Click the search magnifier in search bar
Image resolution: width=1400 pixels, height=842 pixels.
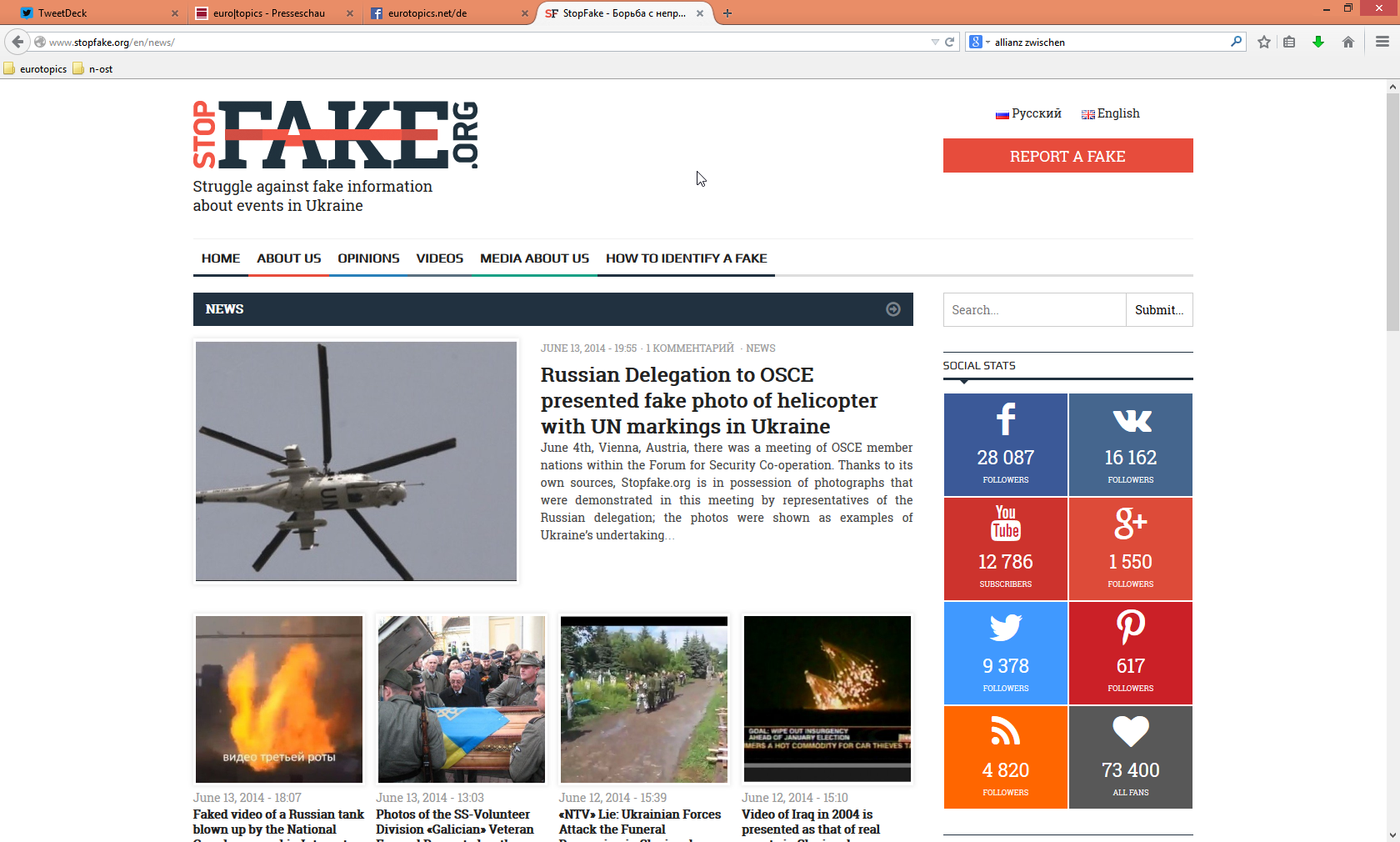click(x=1236, y=42)
